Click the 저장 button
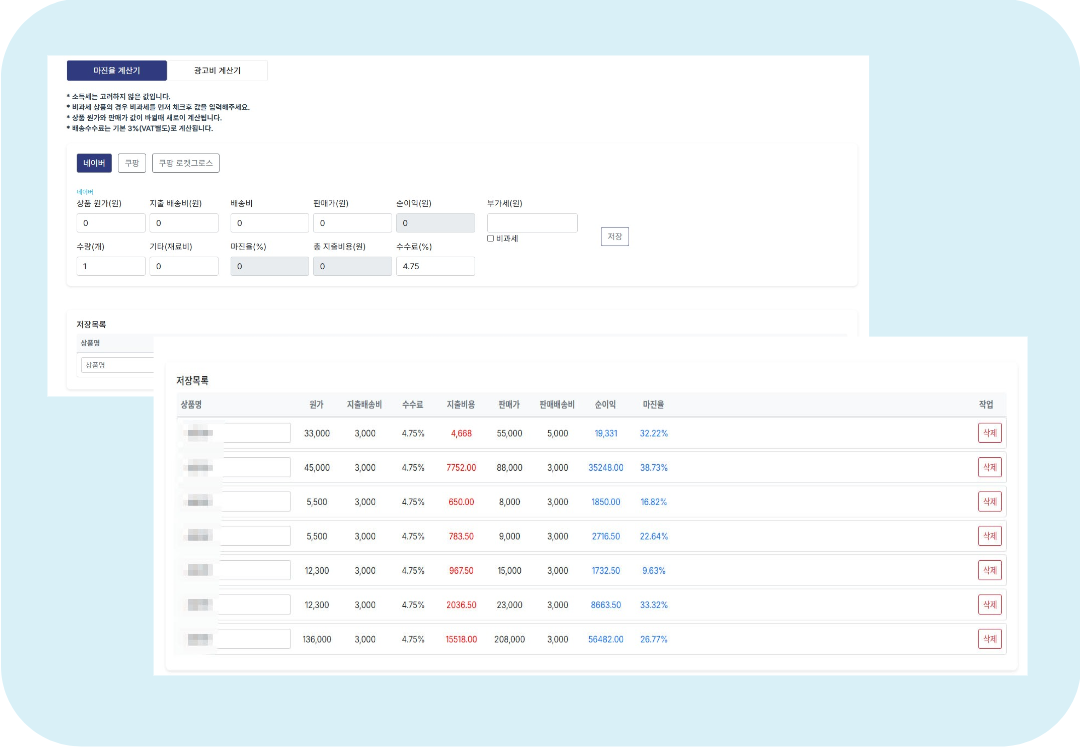Screen dimensions: 1080x748 coord(615,237)
